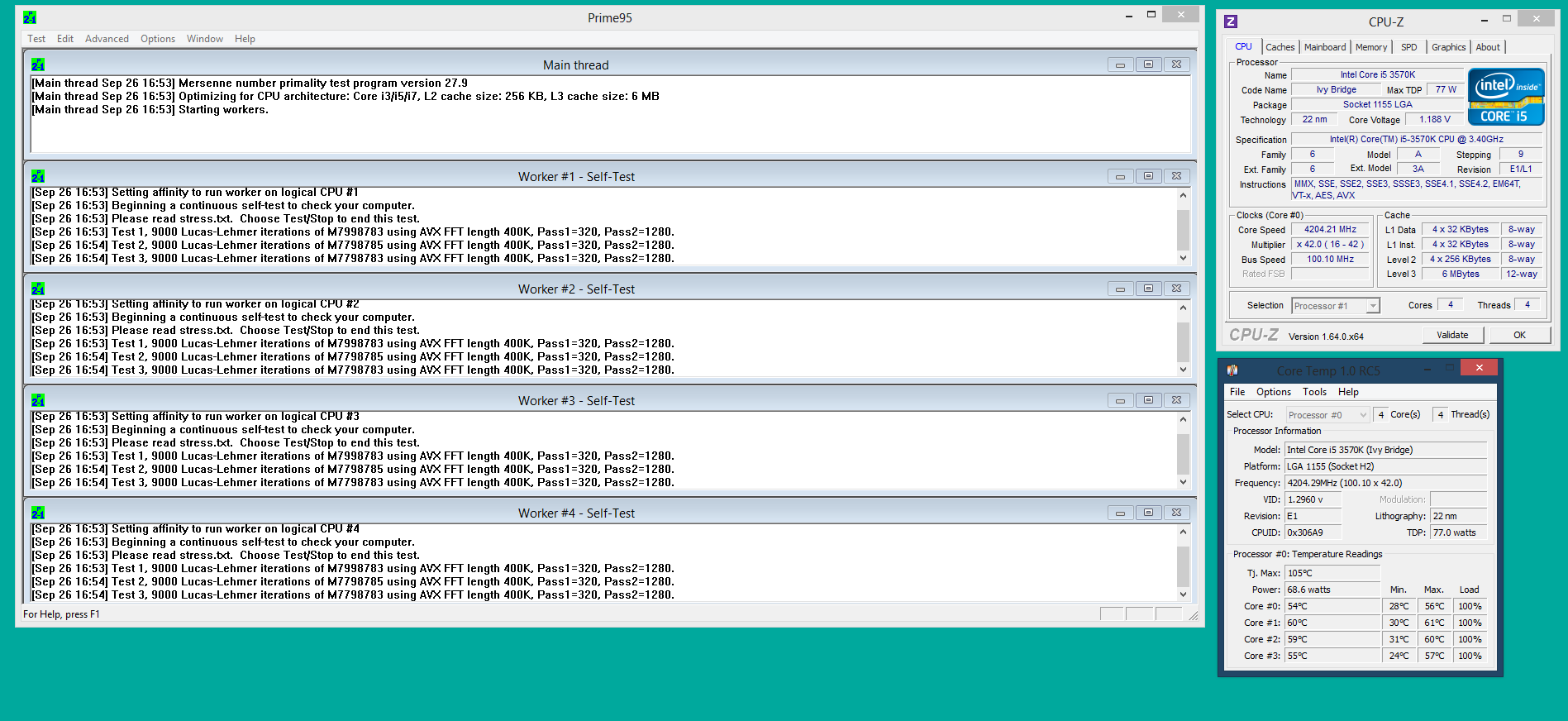Open the Help menu in Core Temp
The height and width of the screenshot is (721, 1568).
(1348, 392)
